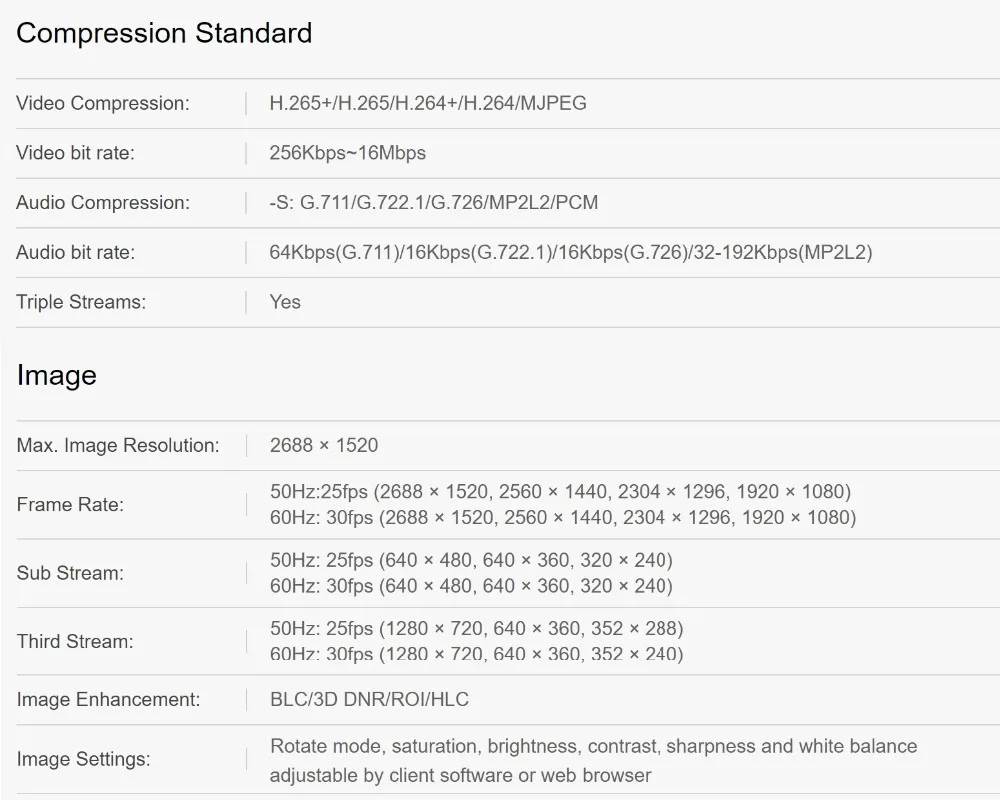The height and width of the screenshot is (800, 1000).
Task: Select the H.265+/H.265/H.264+/H.264/MJPEG value text
Action: [x=428, y=103]
